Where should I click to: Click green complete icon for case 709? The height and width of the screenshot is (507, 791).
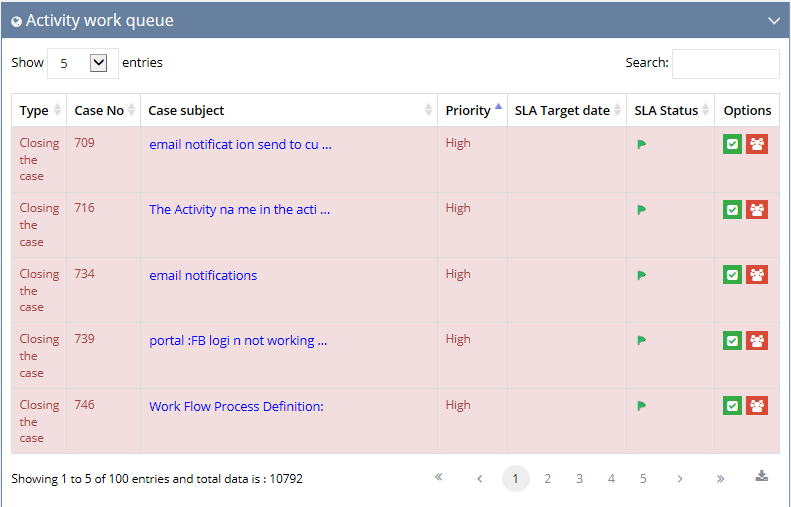pyautogui.click(x=732, y=144)
